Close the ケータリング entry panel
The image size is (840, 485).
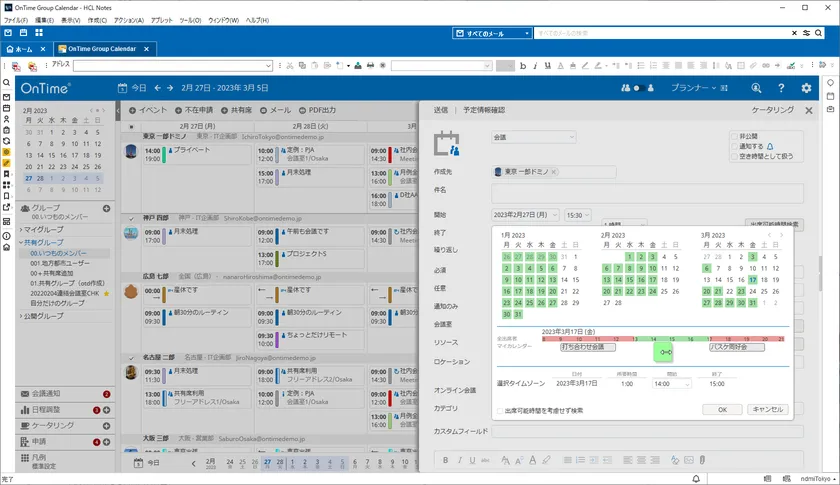809,110
